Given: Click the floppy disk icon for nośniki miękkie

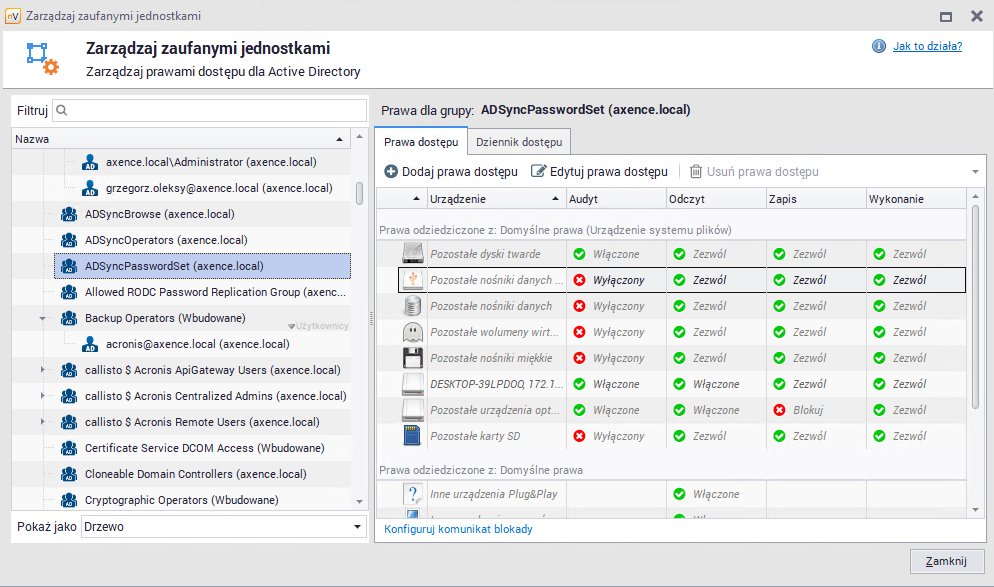Looking at the screenshot, I should tap(413, 358).
